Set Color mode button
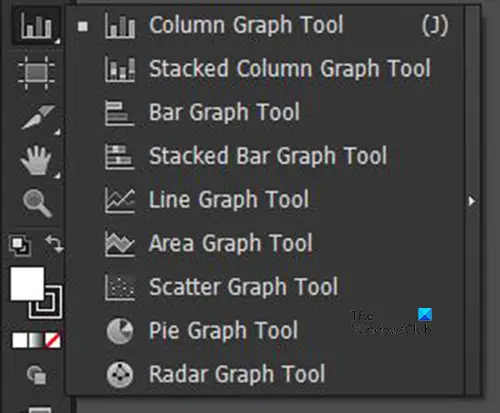500x413 pixels. 20,340
